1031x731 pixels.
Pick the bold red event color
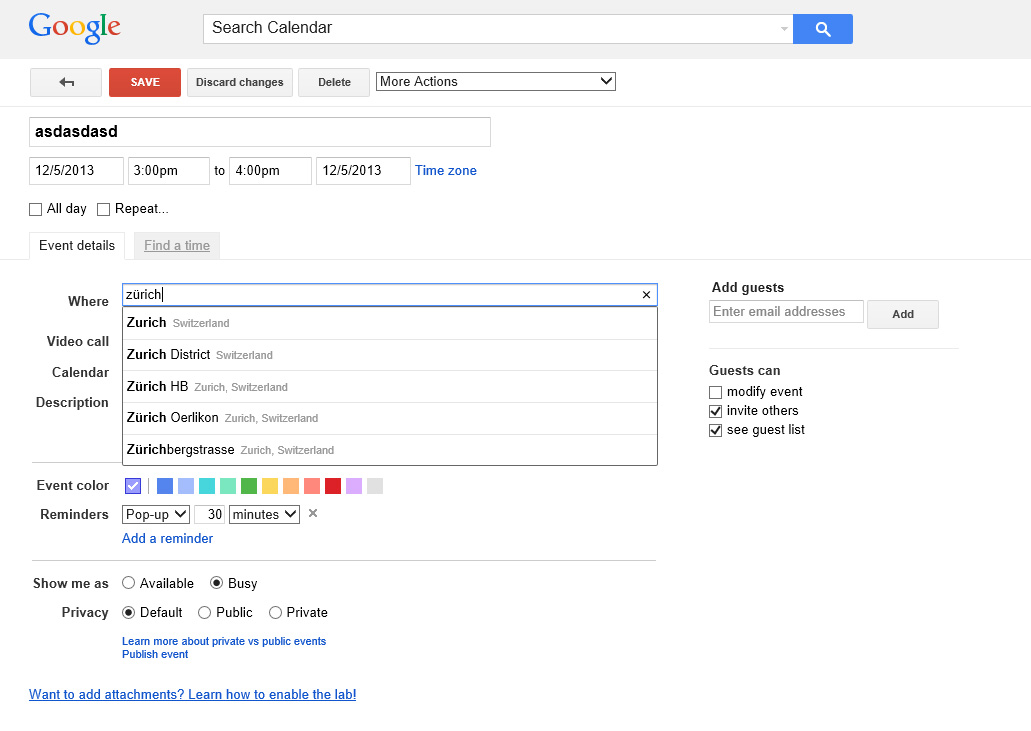click(333, 486)
